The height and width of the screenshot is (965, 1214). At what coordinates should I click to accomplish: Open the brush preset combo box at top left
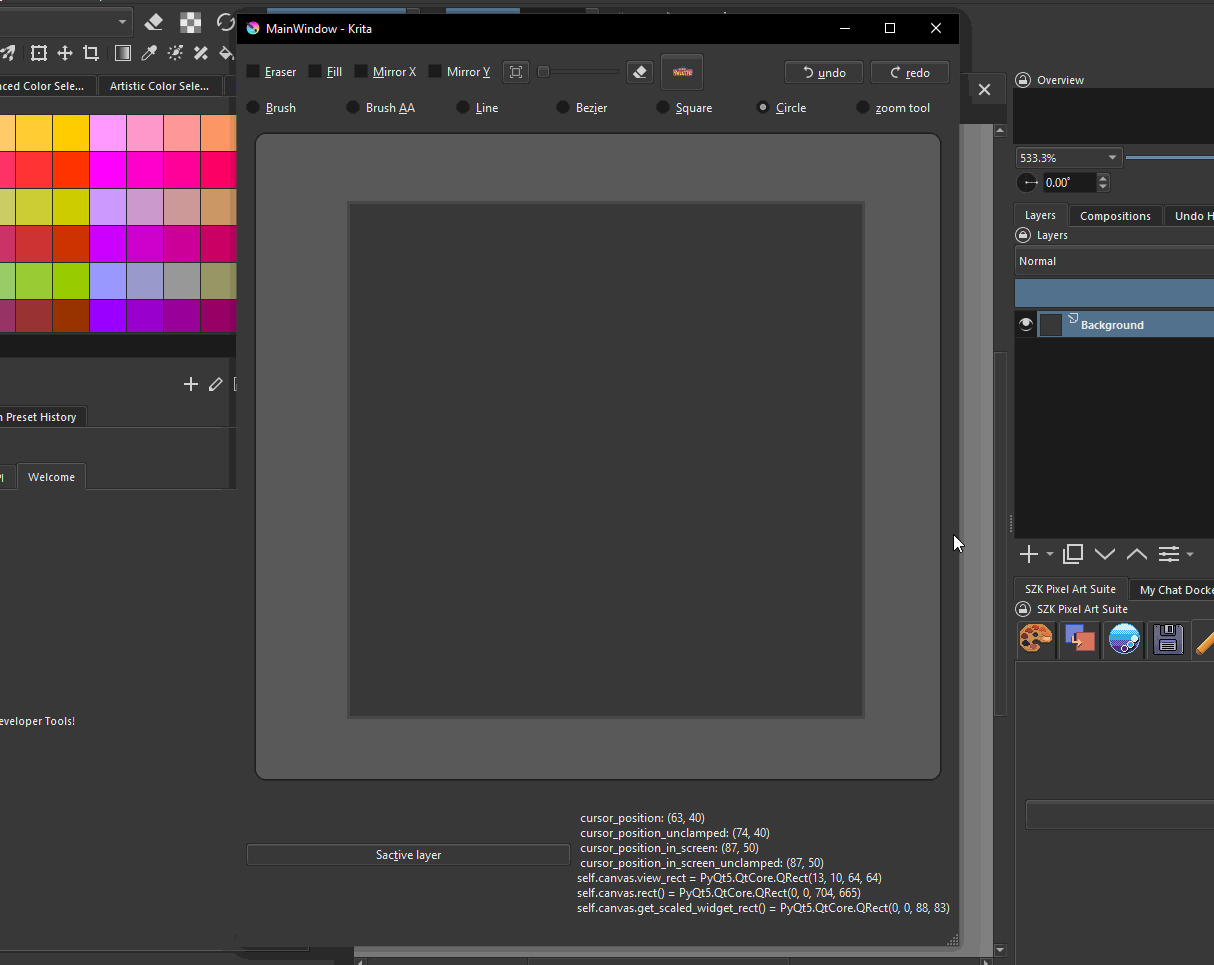(x=66, y=22)
